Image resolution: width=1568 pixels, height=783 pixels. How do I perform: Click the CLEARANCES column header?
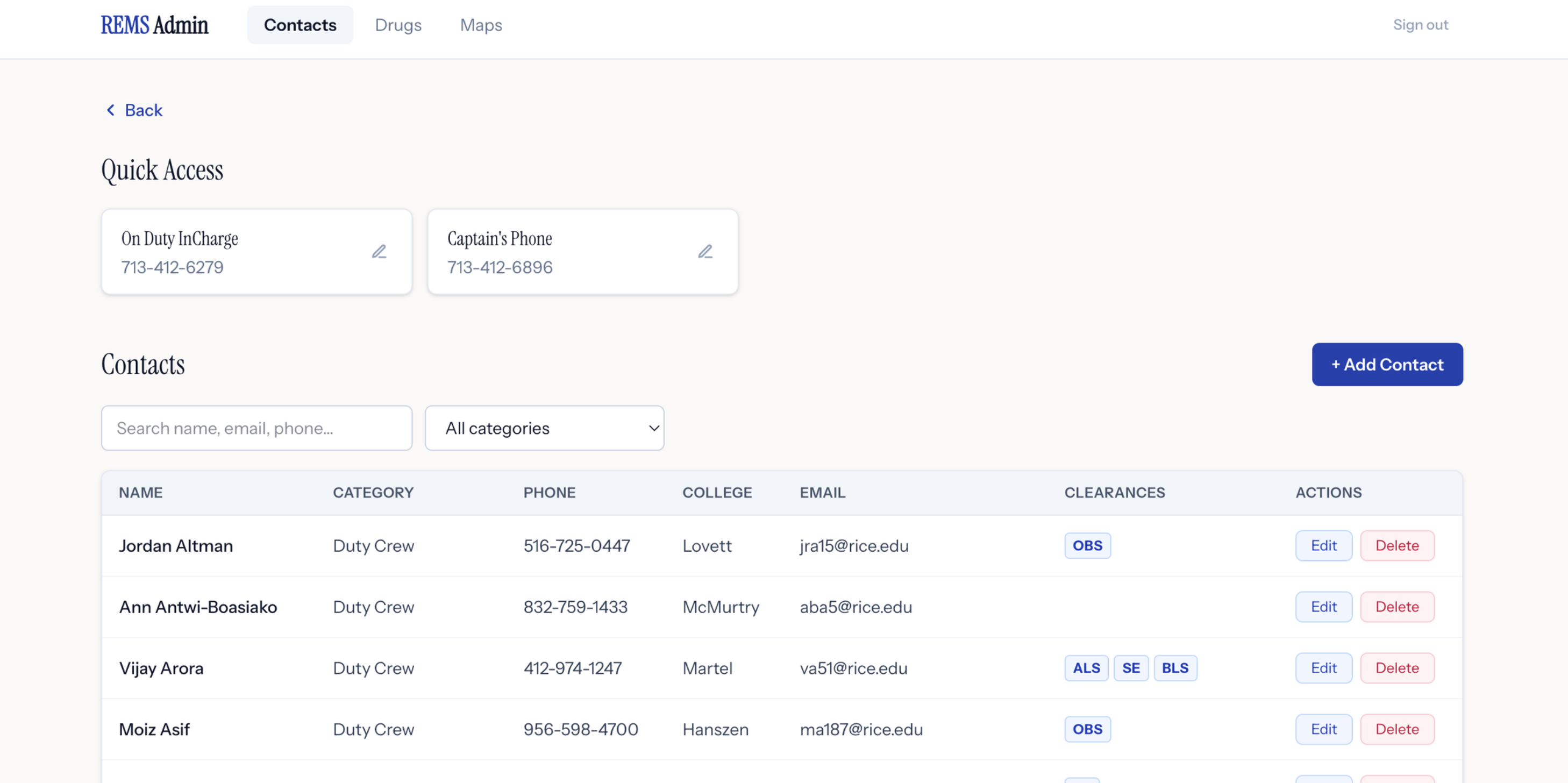coord(1115,493)
